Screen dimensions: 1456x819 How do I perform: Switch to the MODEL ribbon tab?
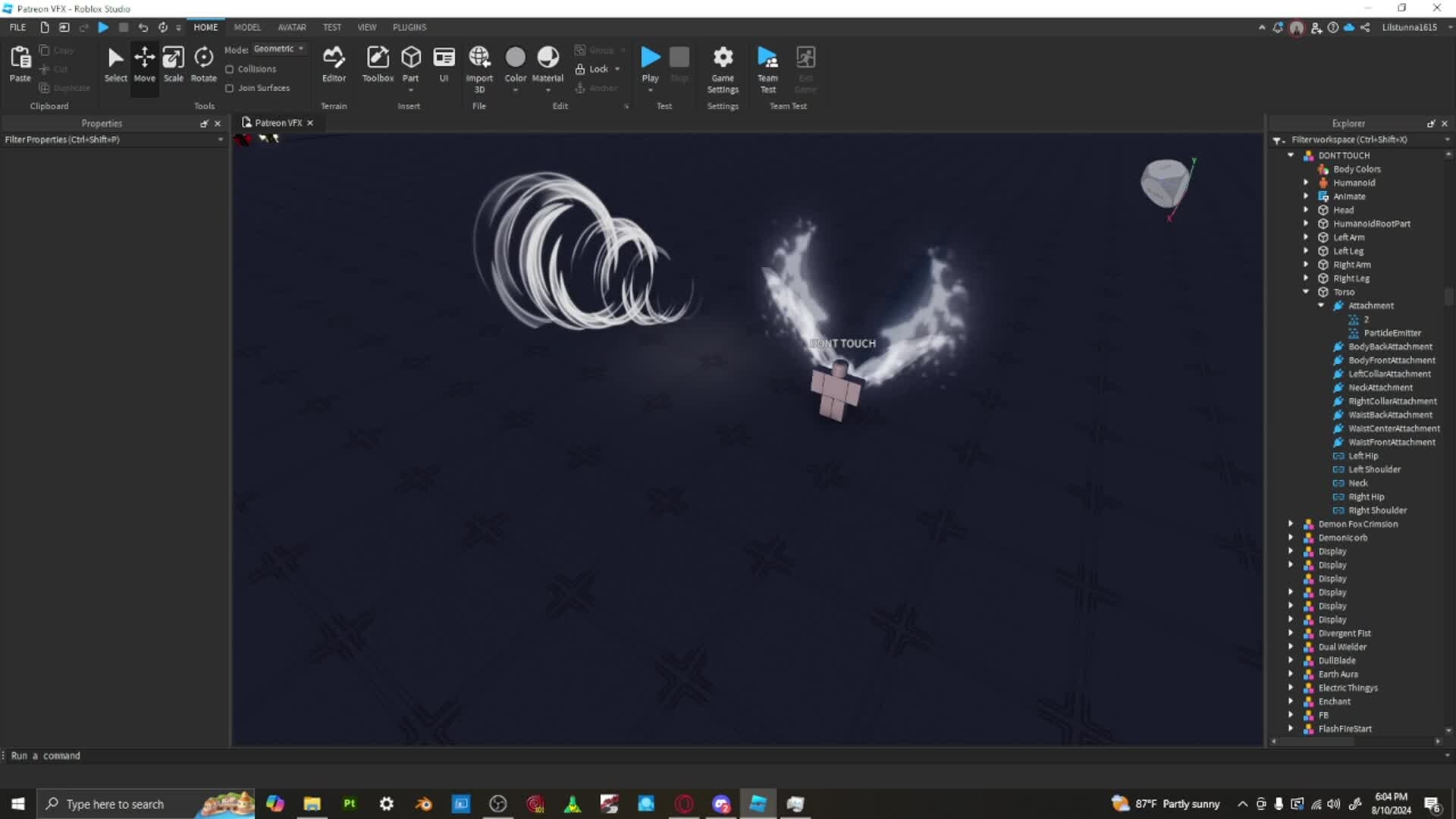click(246, 27)
